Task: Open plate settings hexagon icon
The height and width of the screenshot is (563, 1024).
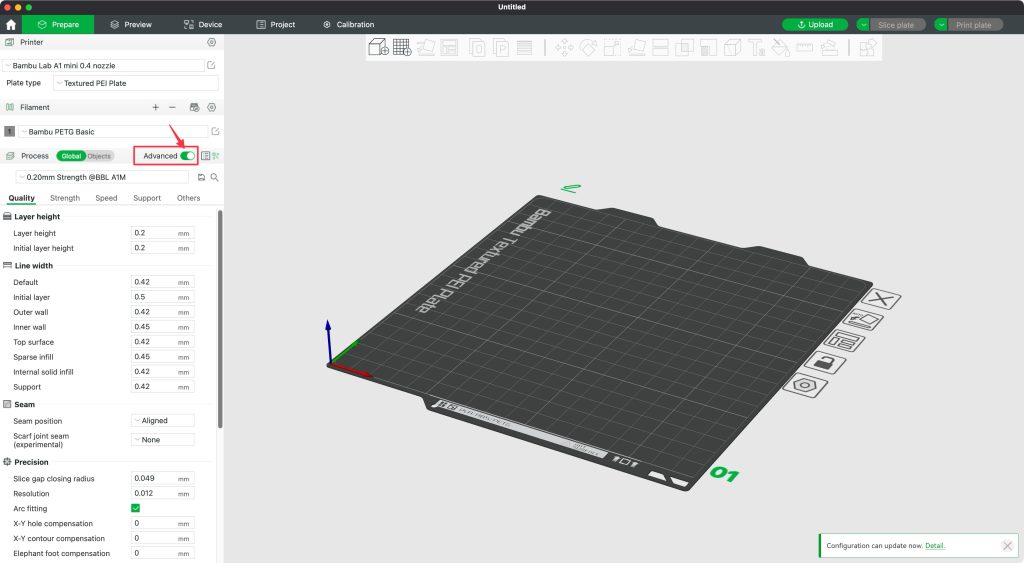Action: pyautogui.click(x=803, y=385)
